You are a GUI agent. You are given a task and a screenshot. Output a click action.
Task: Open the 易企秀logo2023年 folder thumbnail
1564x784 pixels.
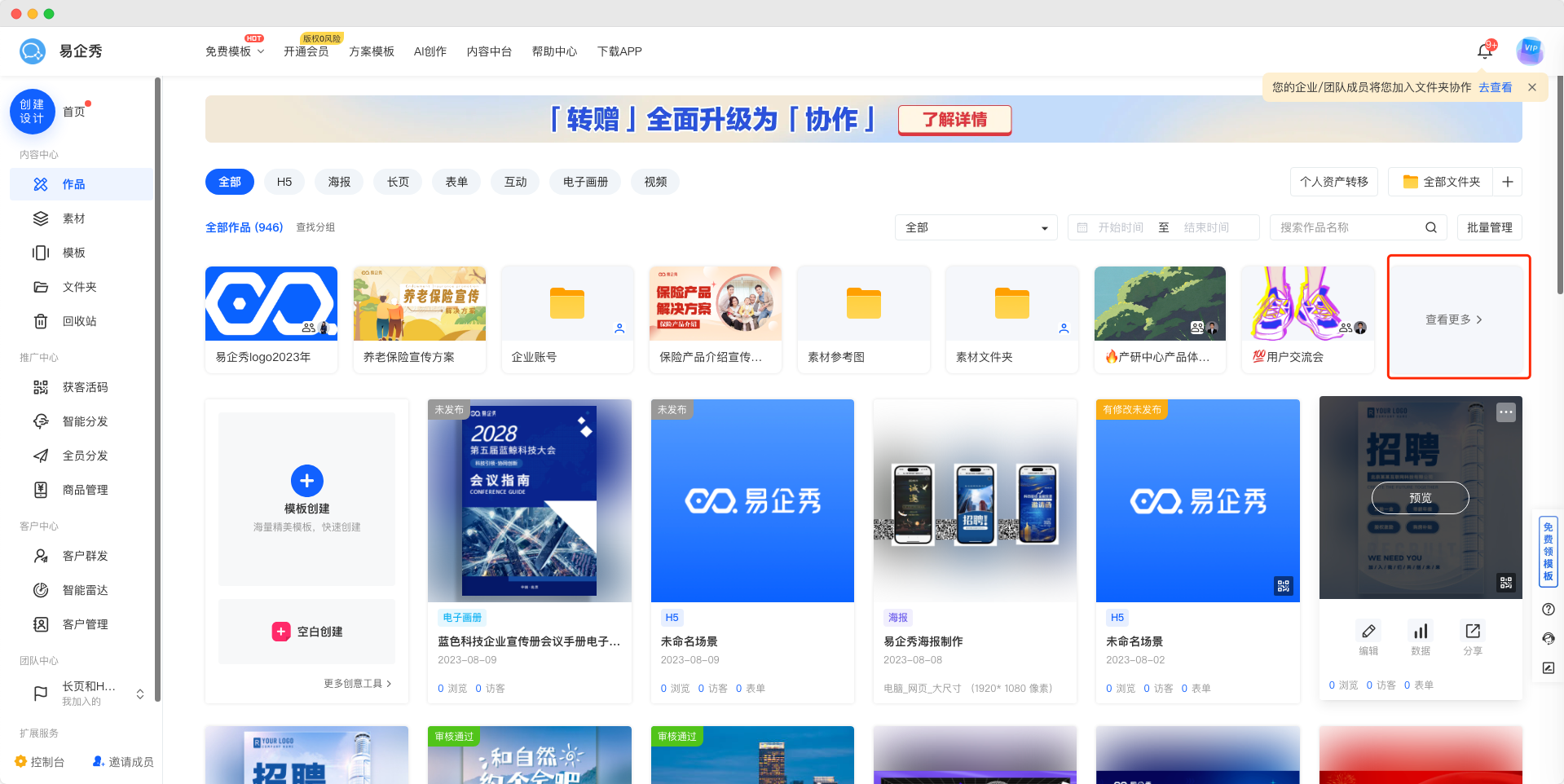[271, 303]
